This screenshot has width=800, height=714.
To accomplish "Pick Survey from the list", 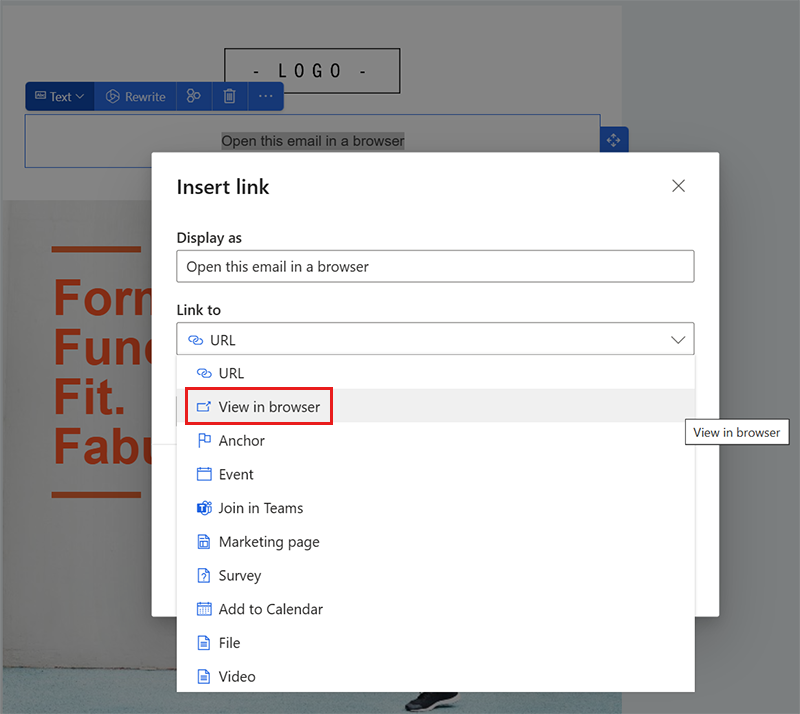I will [435, 575].
